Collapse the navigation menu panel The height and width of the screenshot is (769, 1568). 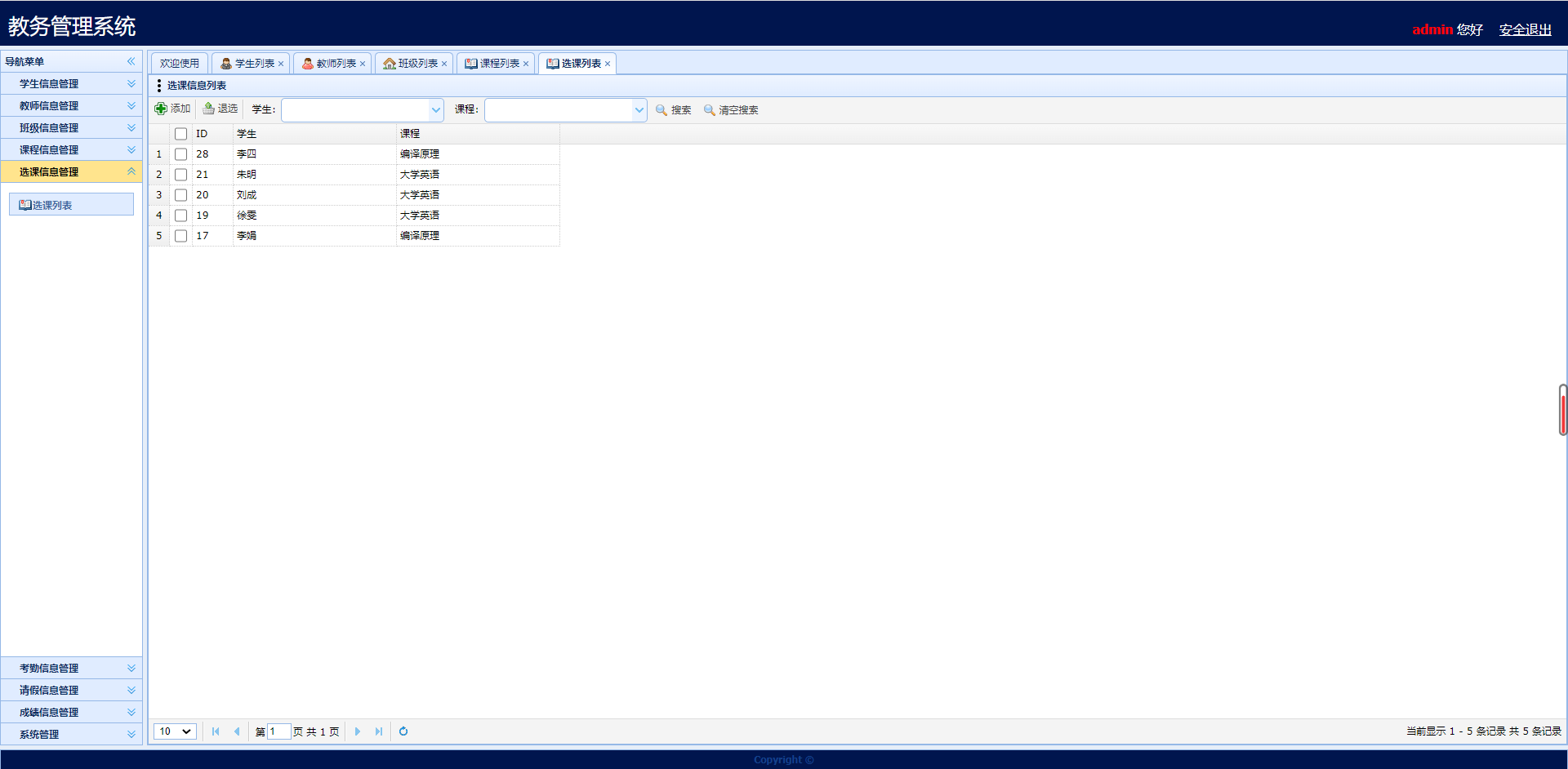pos(131,61)
